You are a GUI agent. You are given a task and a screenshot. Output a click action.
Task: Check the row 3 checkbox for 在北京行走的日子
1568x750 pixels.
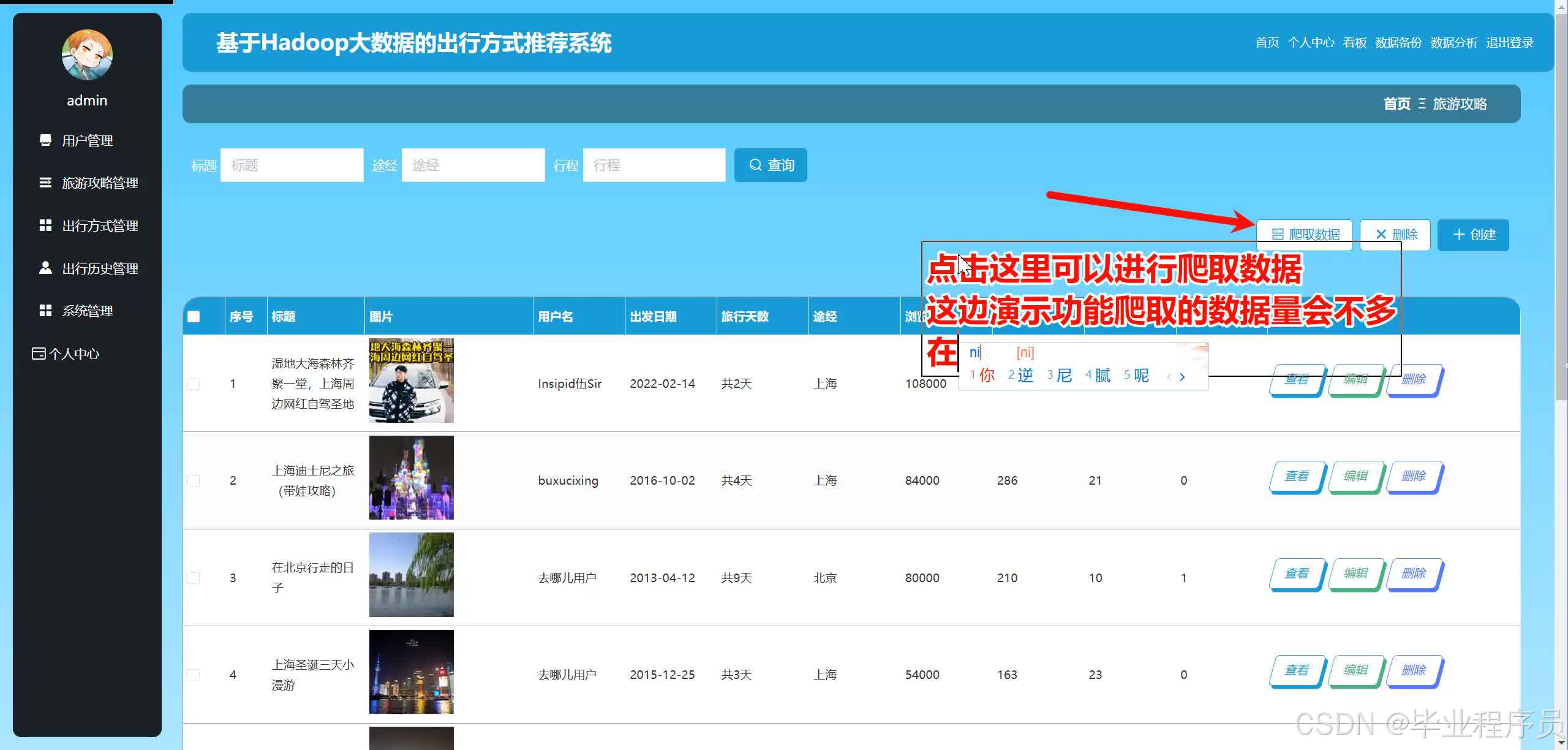194,577
